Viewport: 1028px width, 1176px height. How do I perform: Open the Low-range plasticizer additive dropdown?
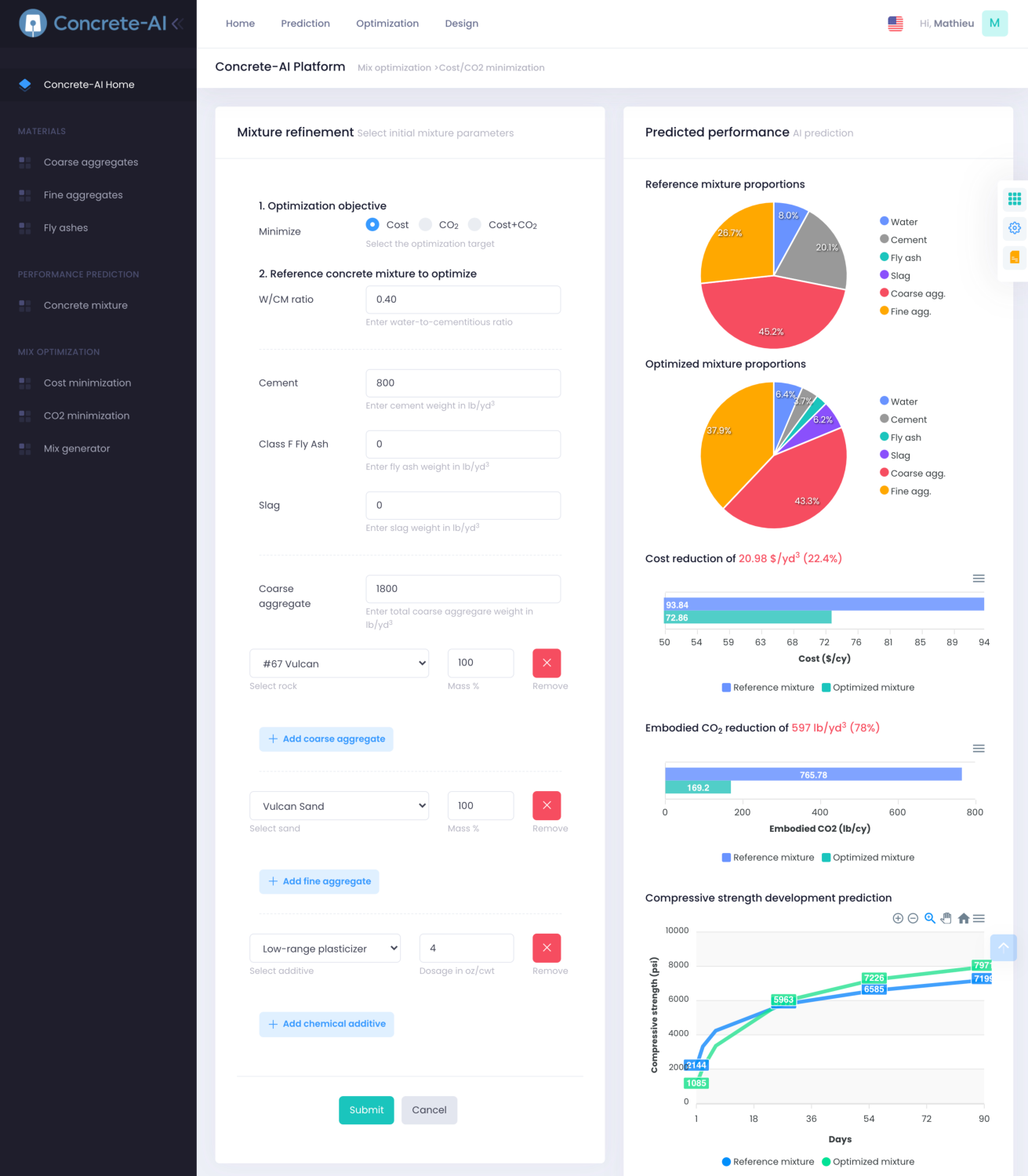pyautogui.click(x=325, y=948)
